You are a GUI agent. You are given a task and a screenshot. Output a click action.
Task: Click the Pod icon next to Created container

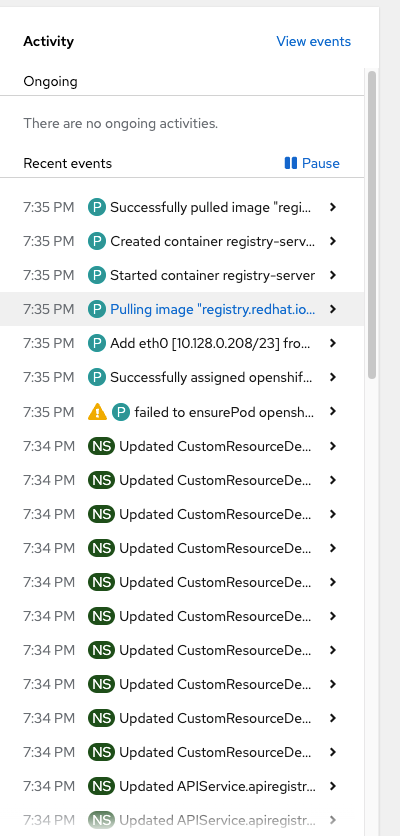[97, 241]
